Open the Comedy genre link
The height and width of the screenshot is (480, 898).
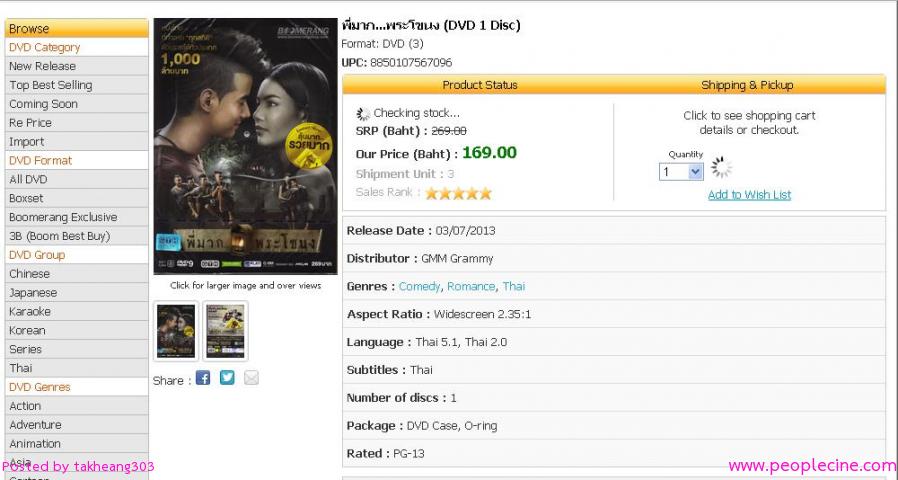coord(419,286)
